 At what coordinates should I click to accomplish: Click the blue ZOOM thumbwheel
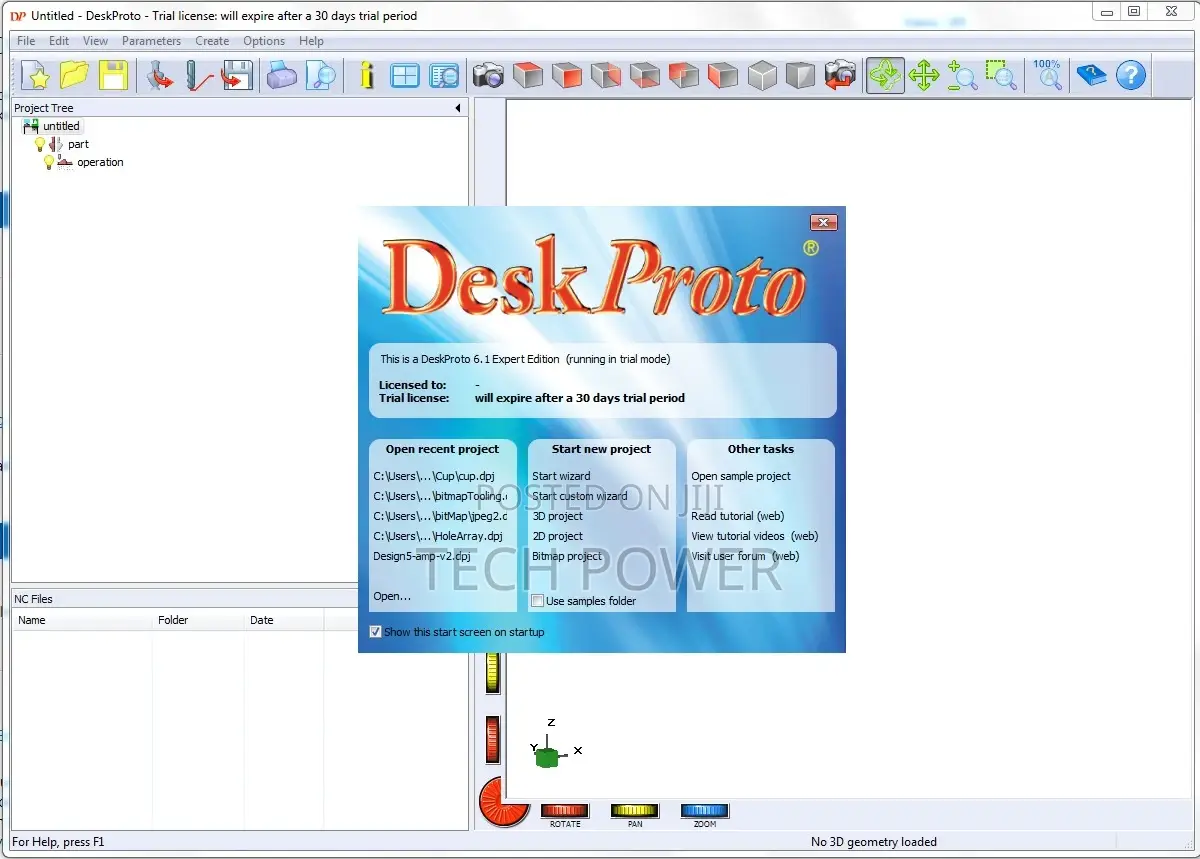pyautogui.click(x=705, y=811)
